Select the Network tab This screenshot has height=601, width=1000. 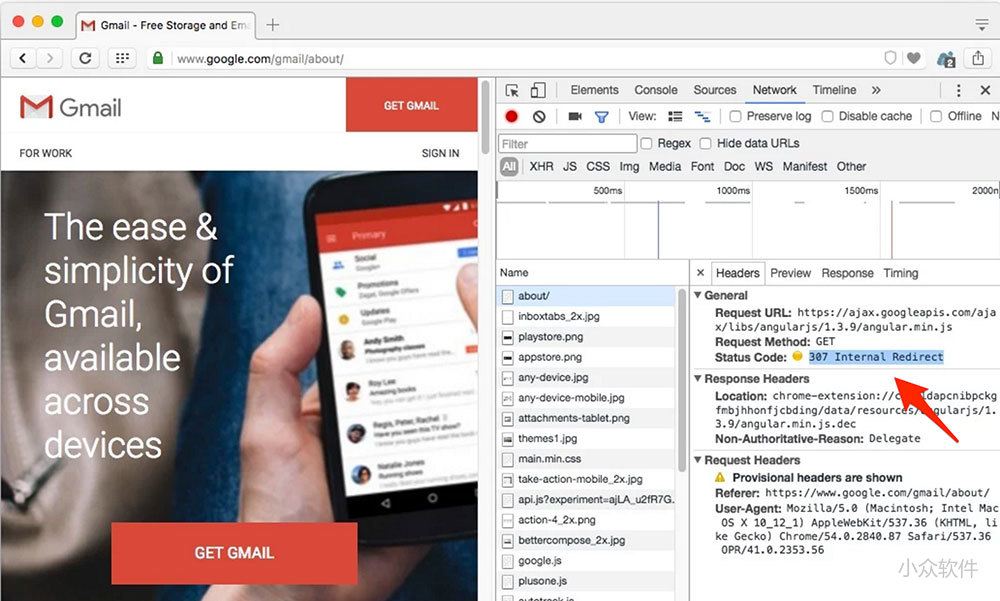click(x=774, y=90)
